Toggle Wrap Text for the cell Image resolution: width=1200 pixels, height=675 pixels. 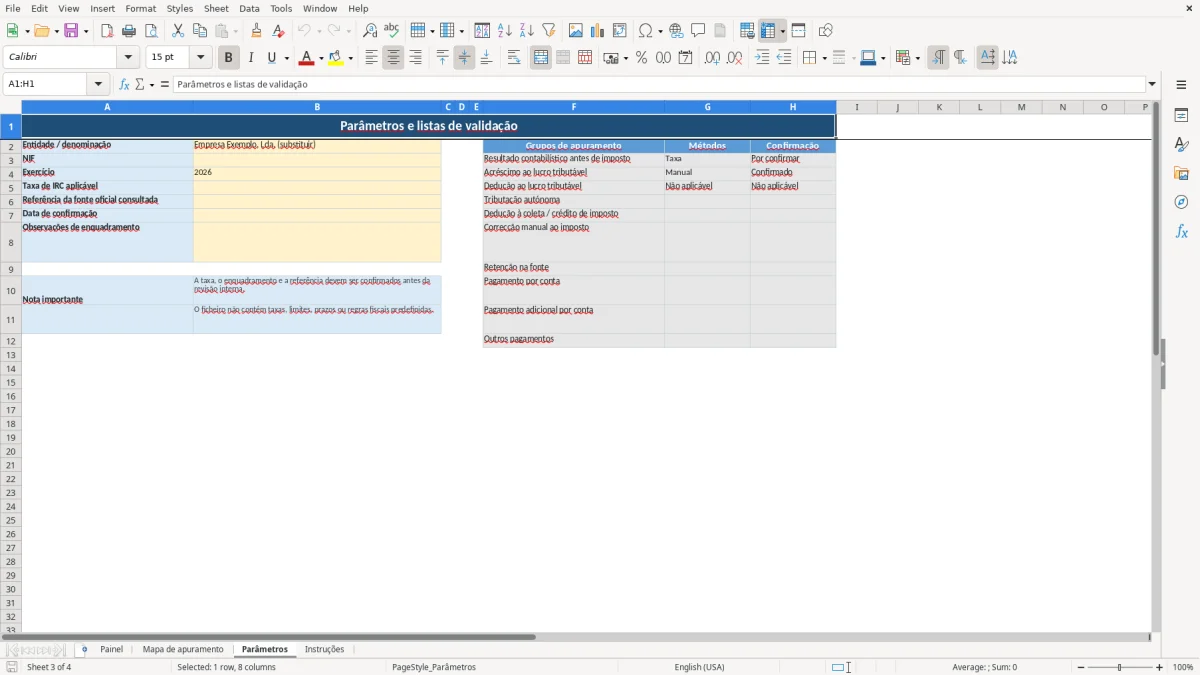click(514, 58)
